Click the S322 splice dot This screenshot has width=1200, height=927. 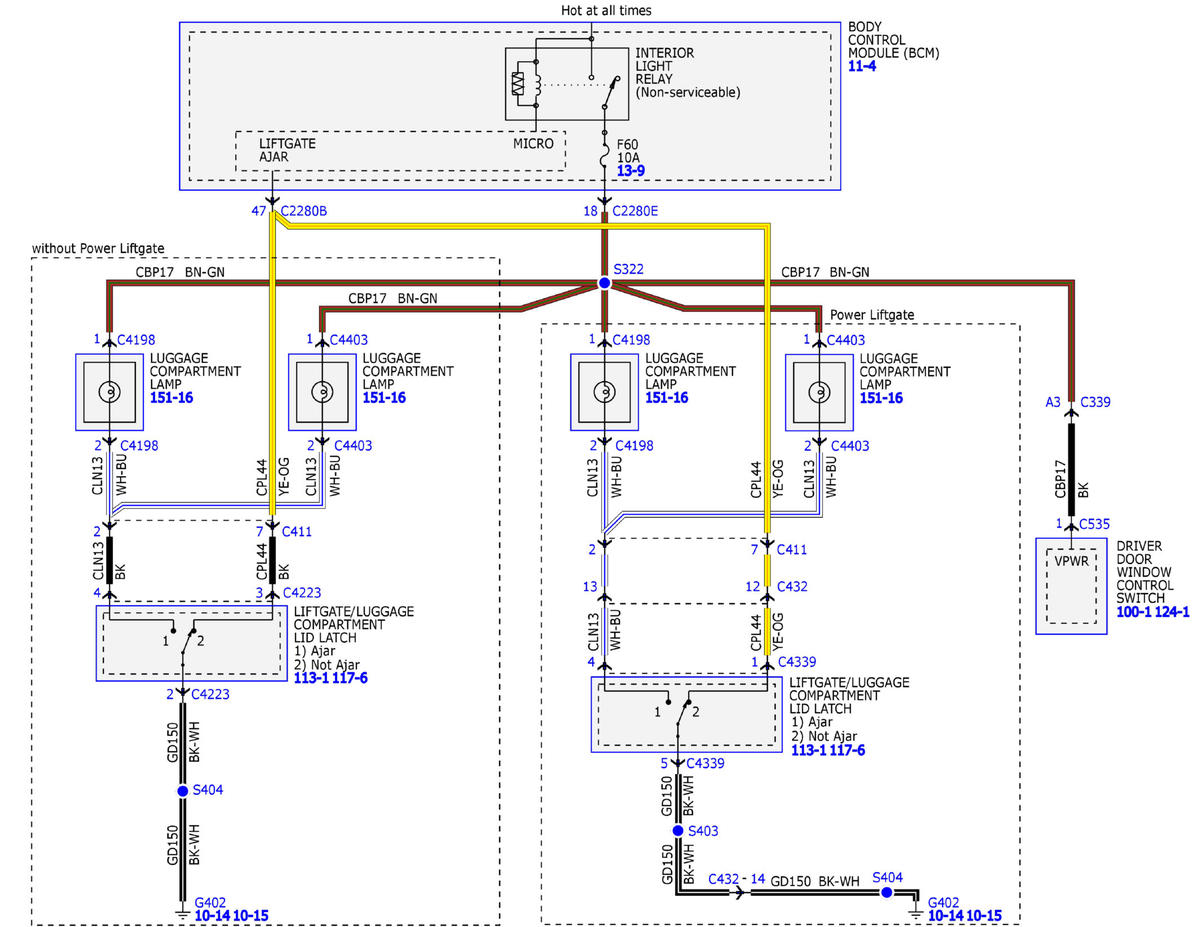(604, 284)
